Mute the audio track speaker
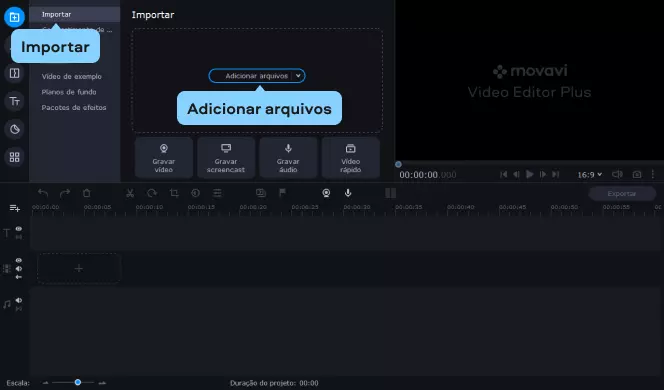The image size is (664, 390). 19,300
